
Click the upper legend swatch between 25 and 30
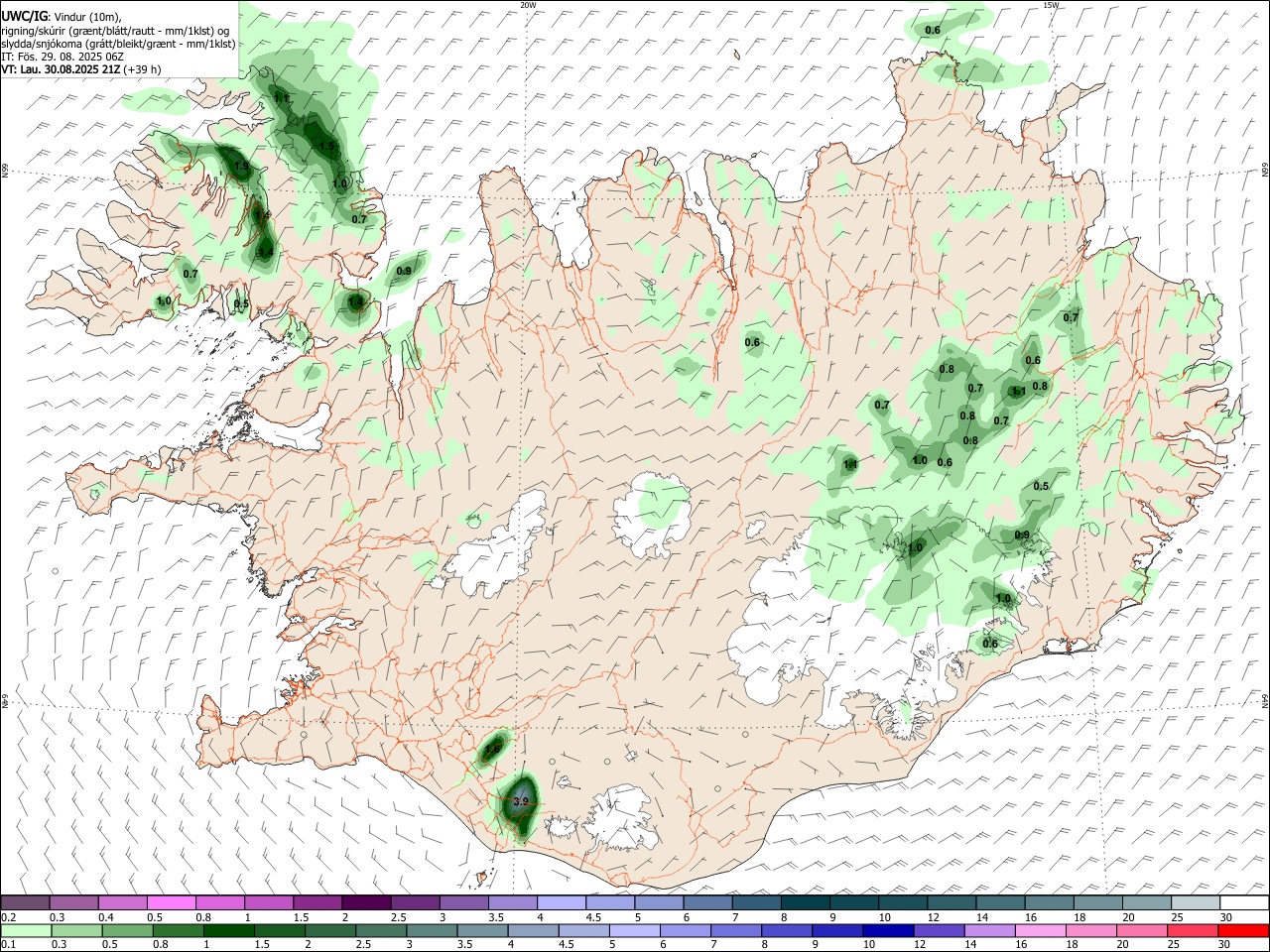tap(1195, 902)
